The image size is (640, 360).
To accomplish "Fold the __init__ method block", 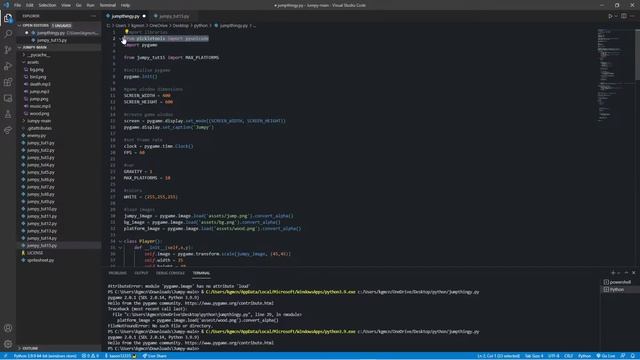I will click(x=120, y=247).
